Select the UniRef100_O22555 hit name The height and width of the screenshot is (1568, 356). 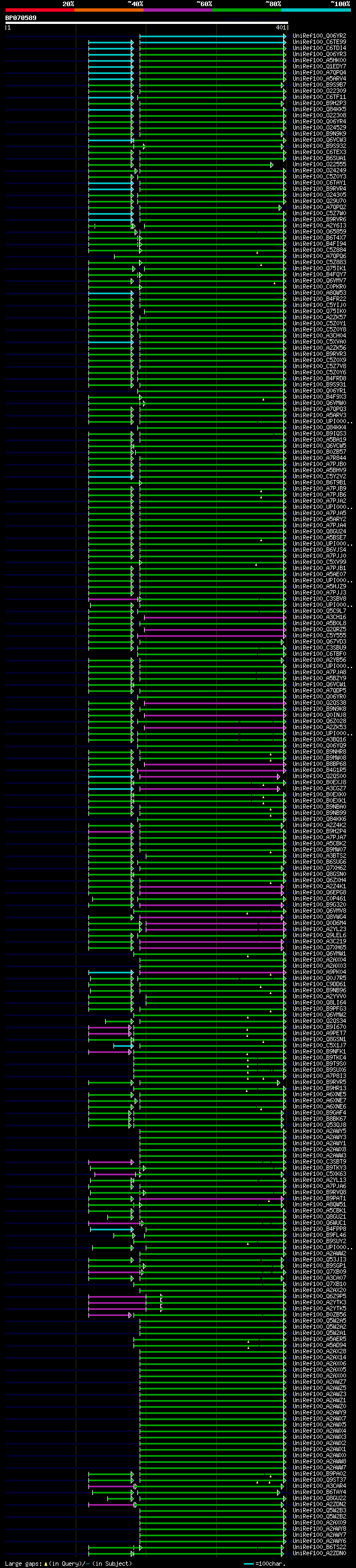[319, 164]
